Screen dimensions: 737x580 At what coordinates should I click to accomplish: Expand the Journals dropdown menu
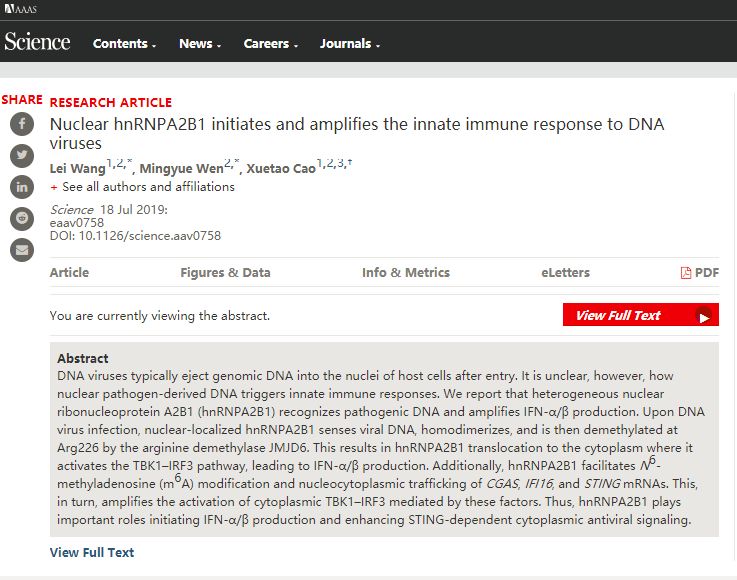[x=350, y=44]
